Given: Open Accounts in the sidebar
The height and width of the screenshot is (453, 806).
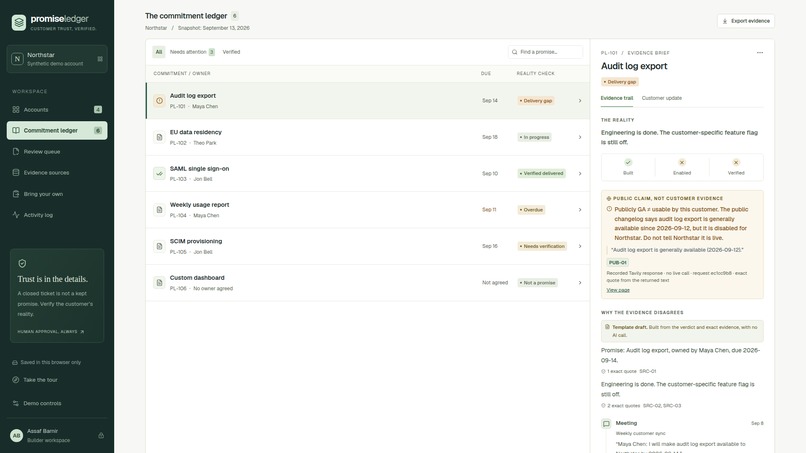Looking at the screenshot, I should tap(57, 110).
